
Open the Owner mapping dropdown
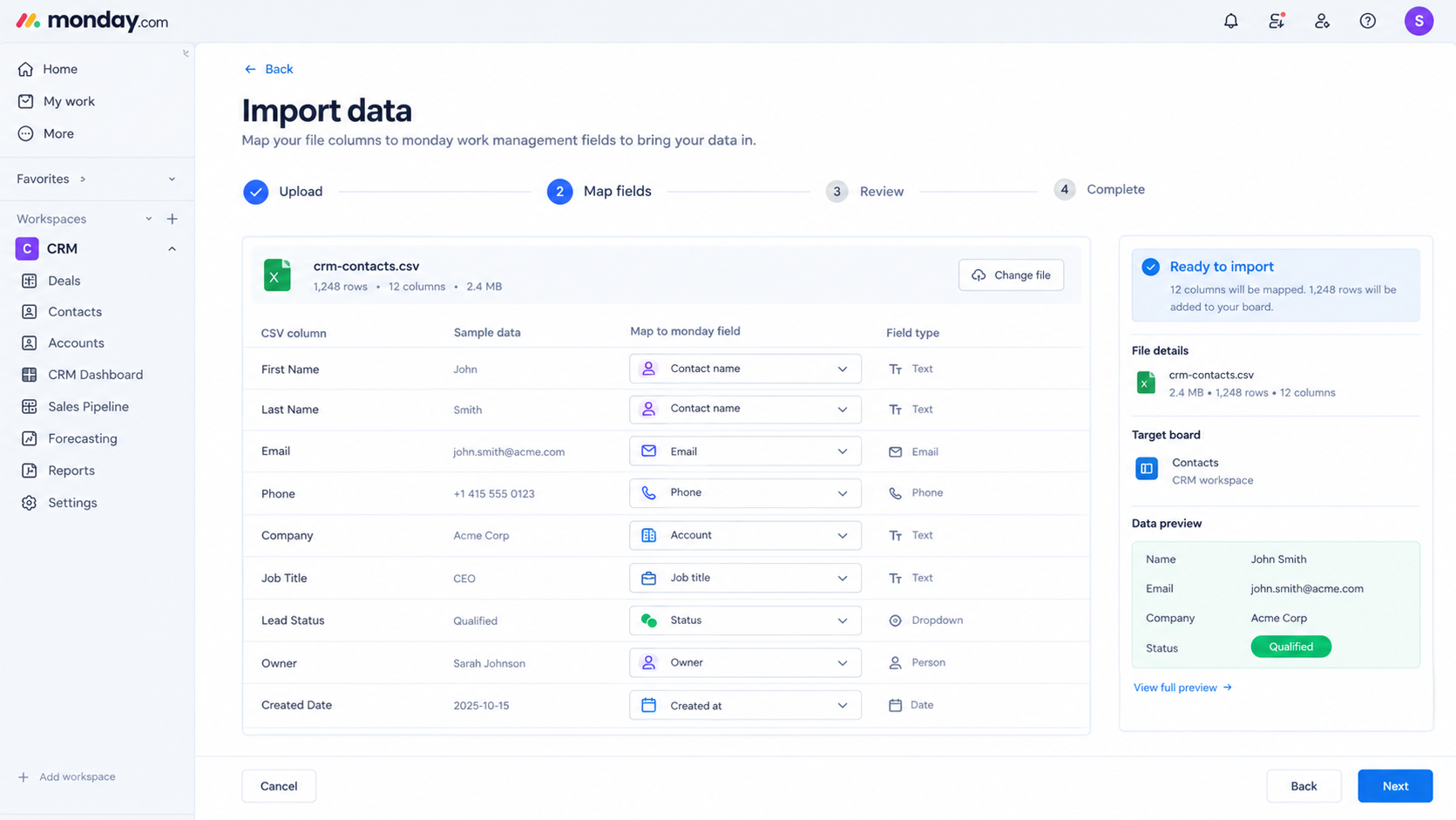(745, 663)
